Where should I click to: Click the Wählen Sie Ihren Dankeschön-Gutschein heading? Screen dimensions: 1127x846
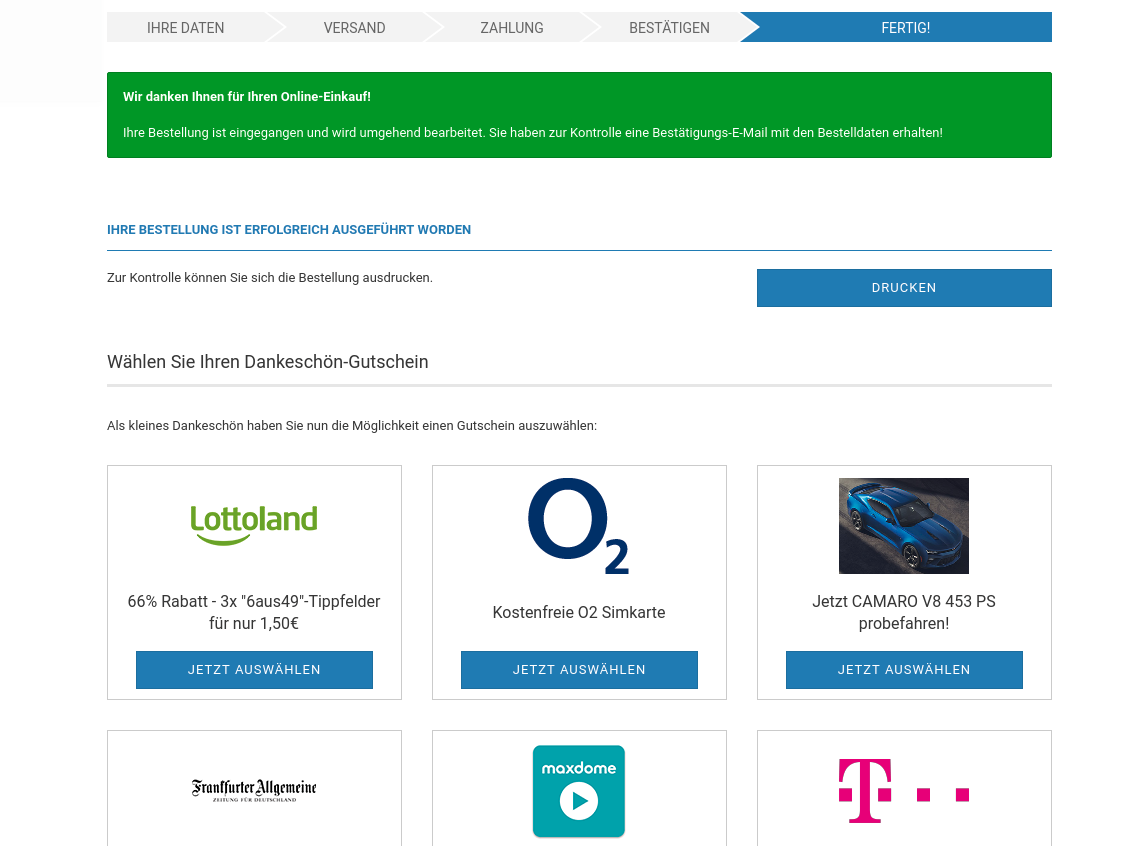click(268, 362)
